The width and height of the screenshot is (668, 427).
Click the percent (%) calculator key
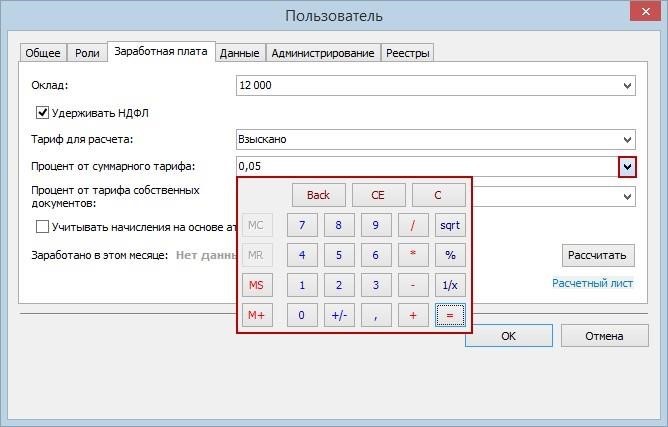pos(450,255)
